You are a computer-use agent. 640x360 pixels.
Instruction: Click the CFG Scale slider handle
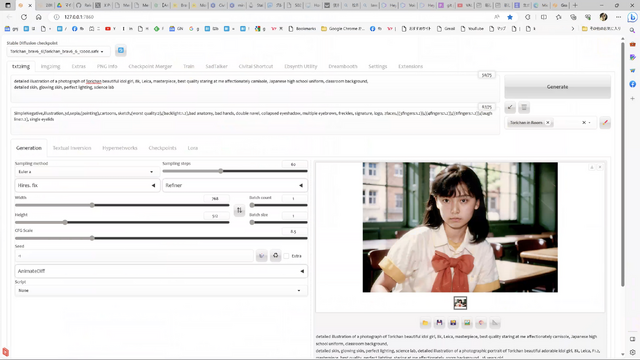pyautogui.click(x=92, y=238)
